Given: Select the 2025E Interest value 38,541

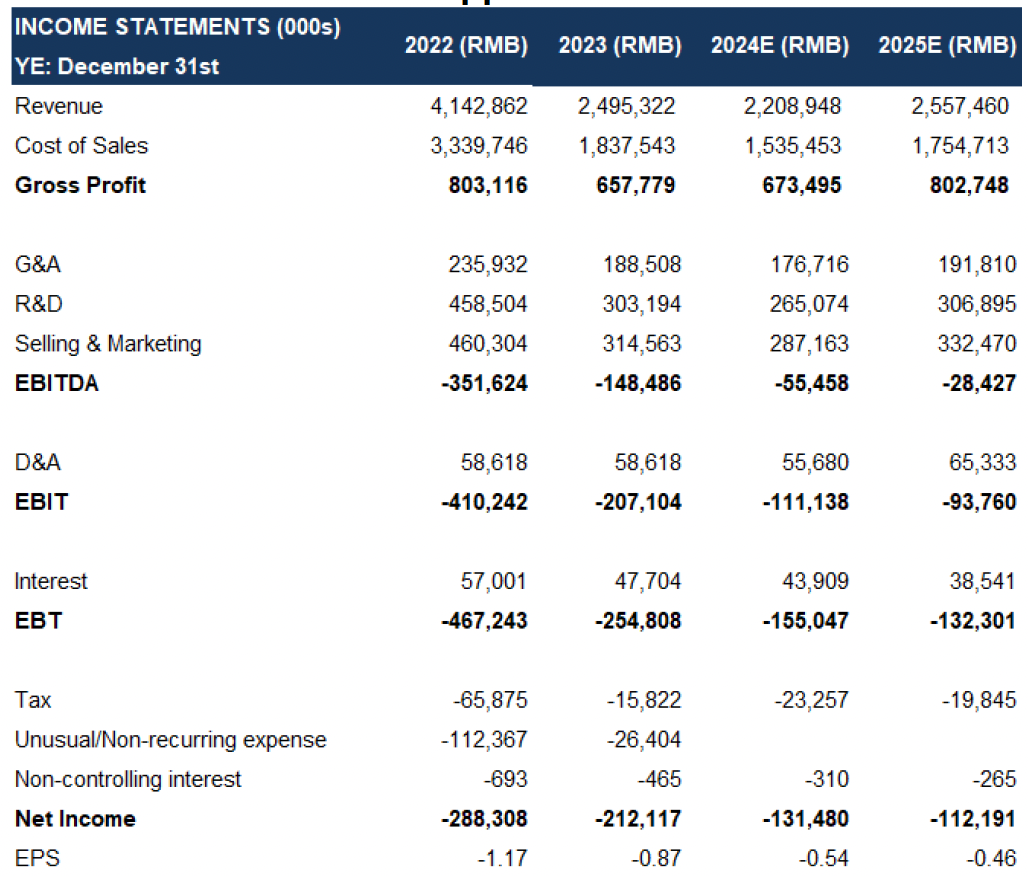Looking at the screenshot, I should coord(982,582).
